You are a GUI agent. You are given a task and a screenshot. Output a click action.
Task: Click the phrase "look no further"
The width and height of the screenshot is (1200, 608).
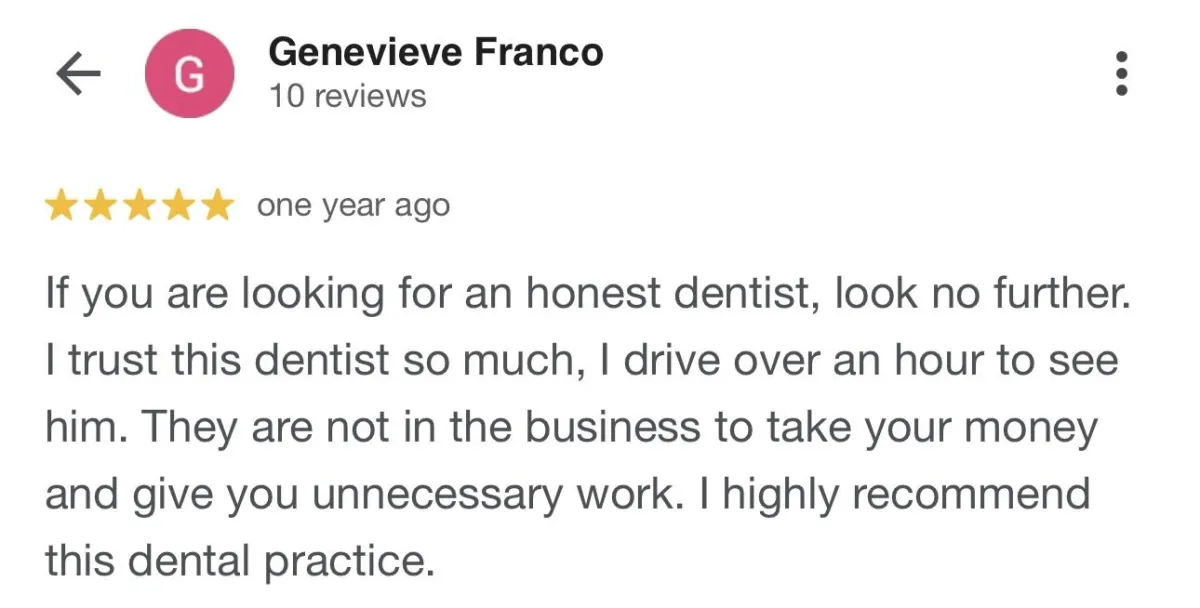coord(975,293)
